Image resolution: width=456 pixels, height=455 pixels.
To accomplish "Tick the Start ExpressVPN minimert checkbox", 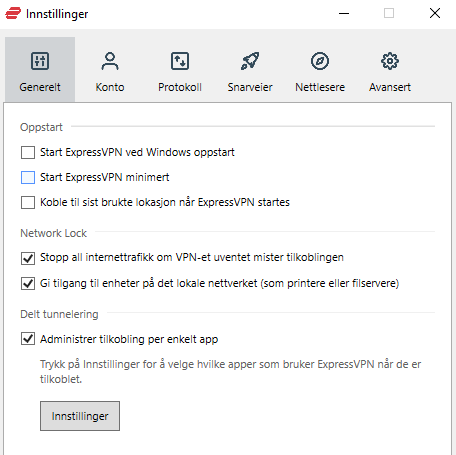I will point(28,177).
